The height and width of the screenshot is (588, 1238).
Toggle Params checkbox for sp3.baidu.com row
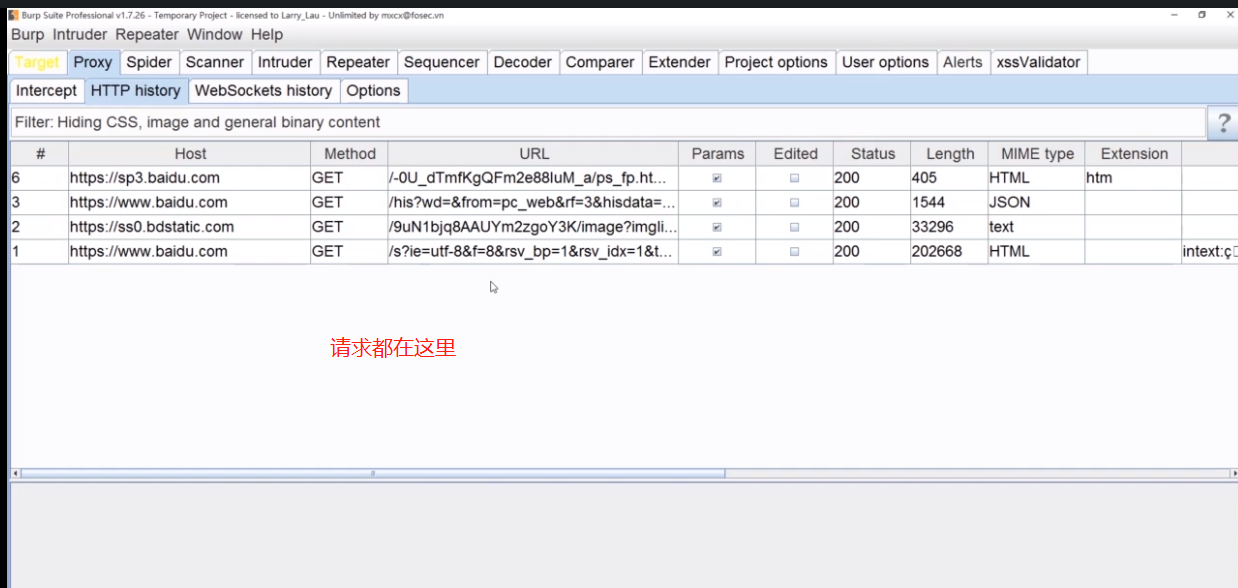pyautogui.click(x=717, y=178)
